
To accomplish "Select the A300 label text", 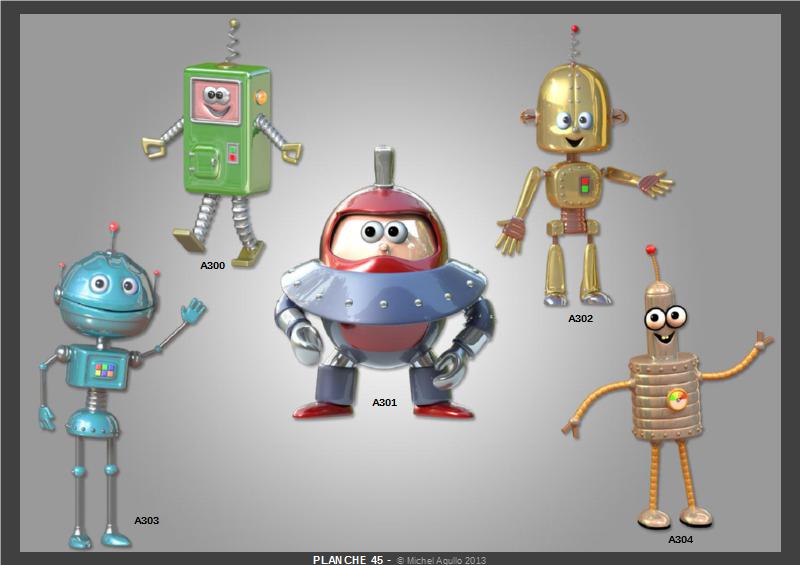I will tap(212, 266).
